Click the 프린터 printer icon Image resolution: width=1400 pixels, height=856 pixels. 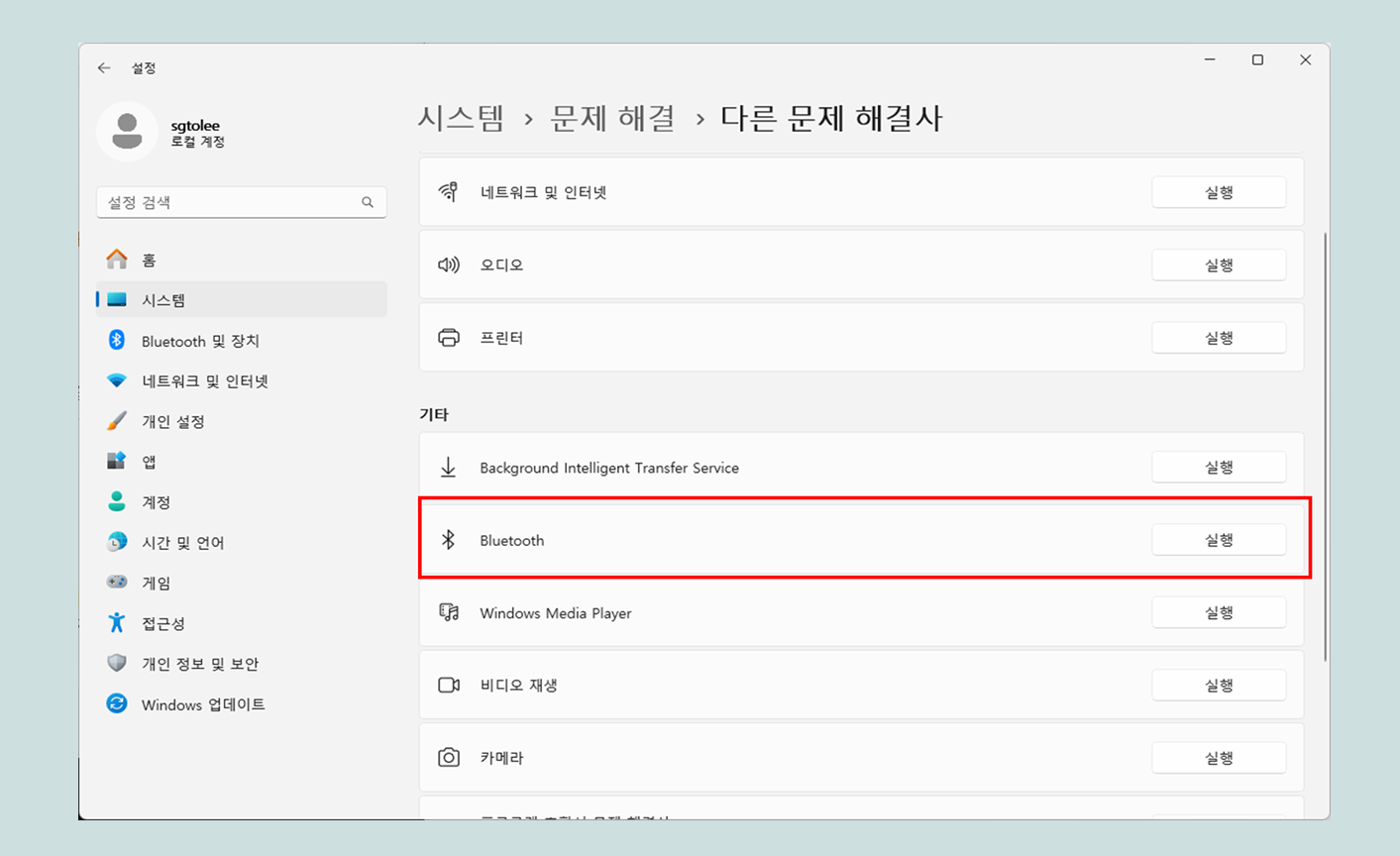coord(449,338)
